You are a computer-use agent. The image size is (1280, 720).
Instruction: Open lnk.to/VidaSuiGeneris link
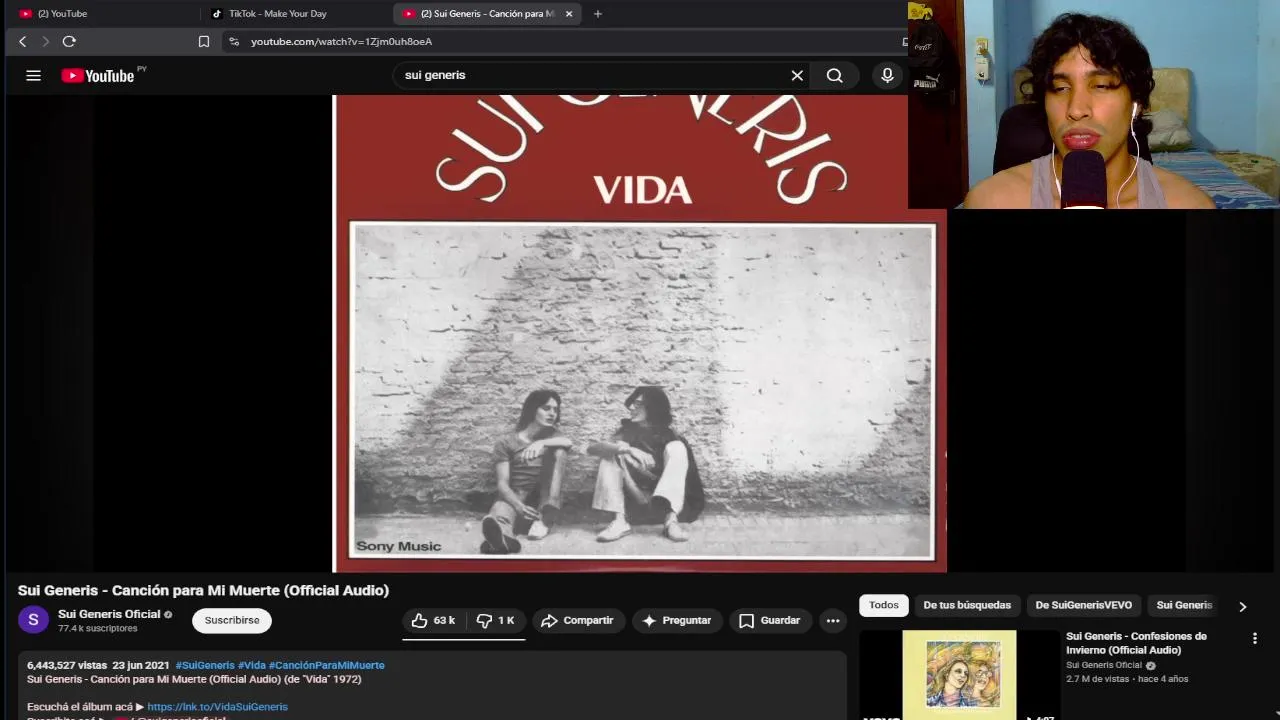tap(217, 707)
